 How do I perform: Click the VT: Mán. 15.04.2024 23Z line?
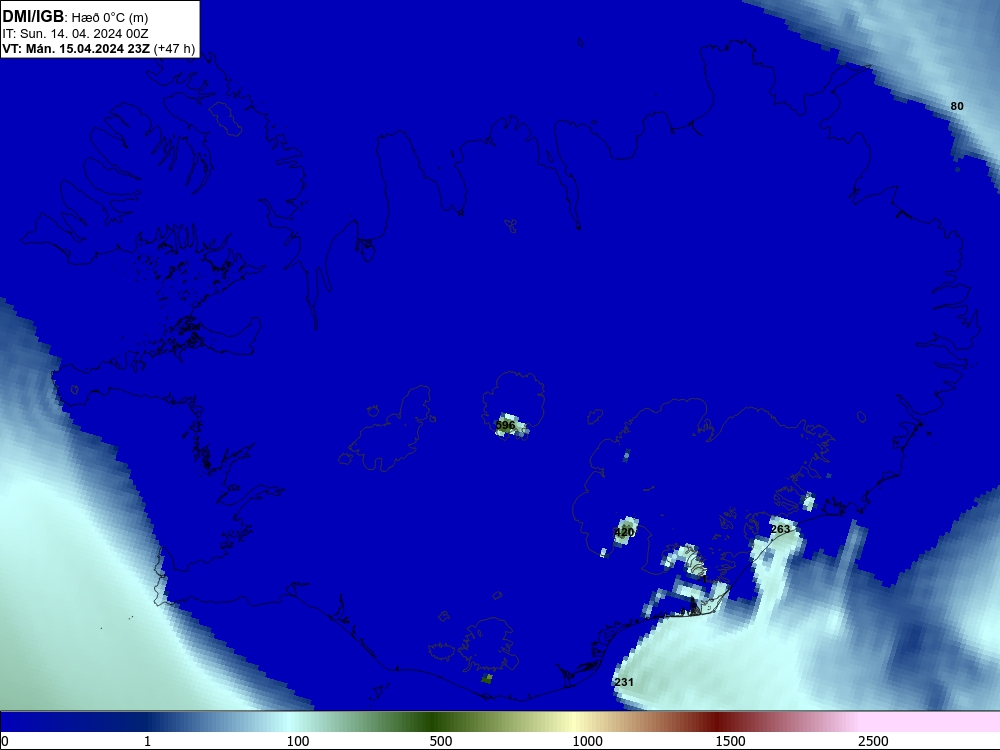pyautogui.click(x=76, y=48)
